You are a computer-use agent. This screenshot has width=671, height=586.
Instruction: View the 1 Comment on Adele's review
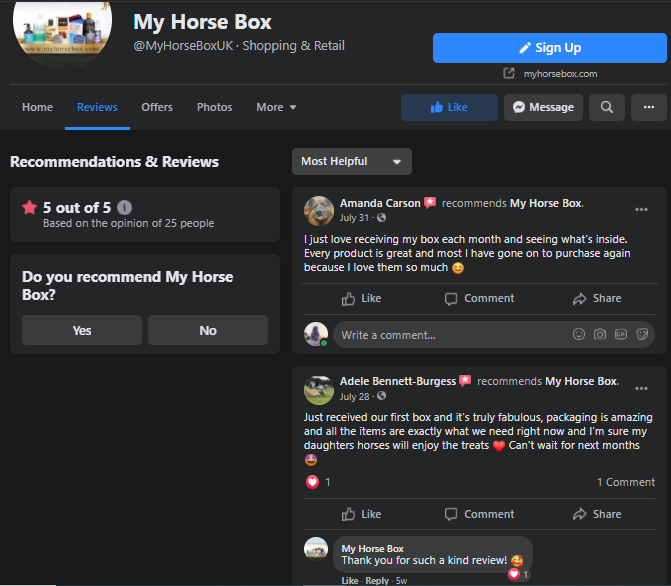[x=626, y=482]
